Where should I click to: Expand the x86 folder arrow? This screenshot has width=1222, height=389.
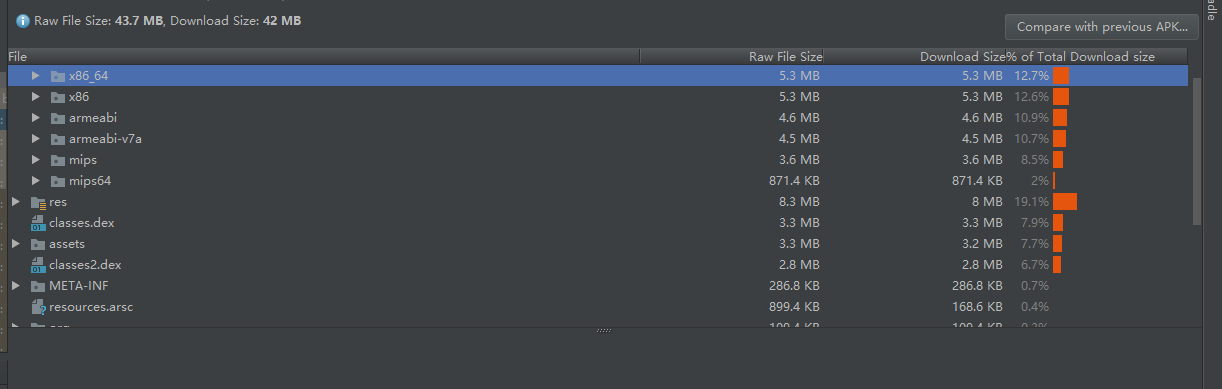click(36, 97)
